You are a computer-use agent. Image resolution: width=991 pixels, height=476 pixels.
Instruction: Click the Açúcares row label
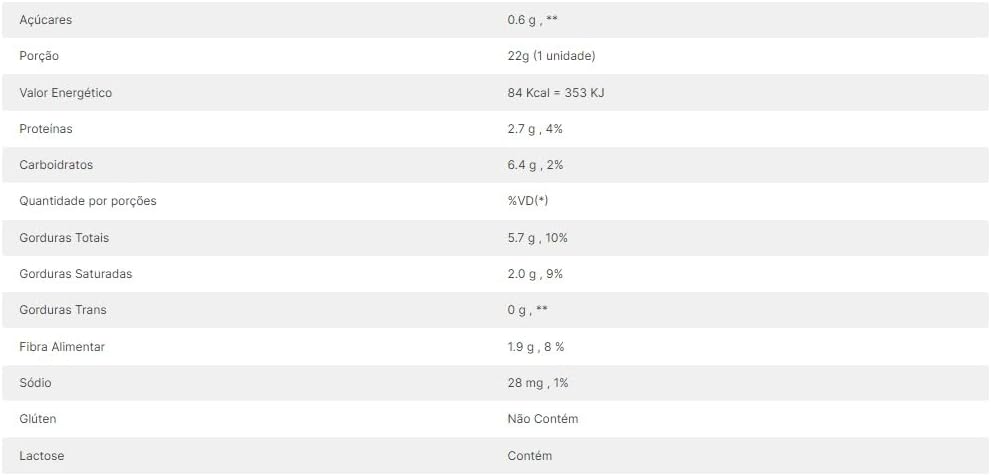click(46, 20)
